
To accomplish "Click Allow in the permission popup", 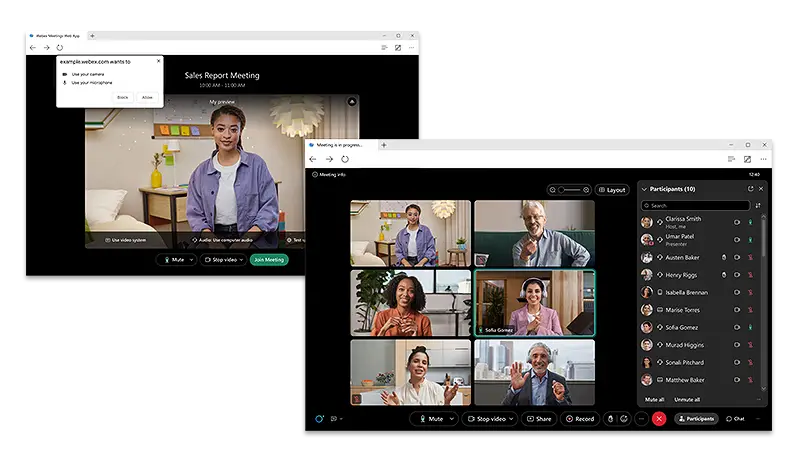I will tap(147, 97).
